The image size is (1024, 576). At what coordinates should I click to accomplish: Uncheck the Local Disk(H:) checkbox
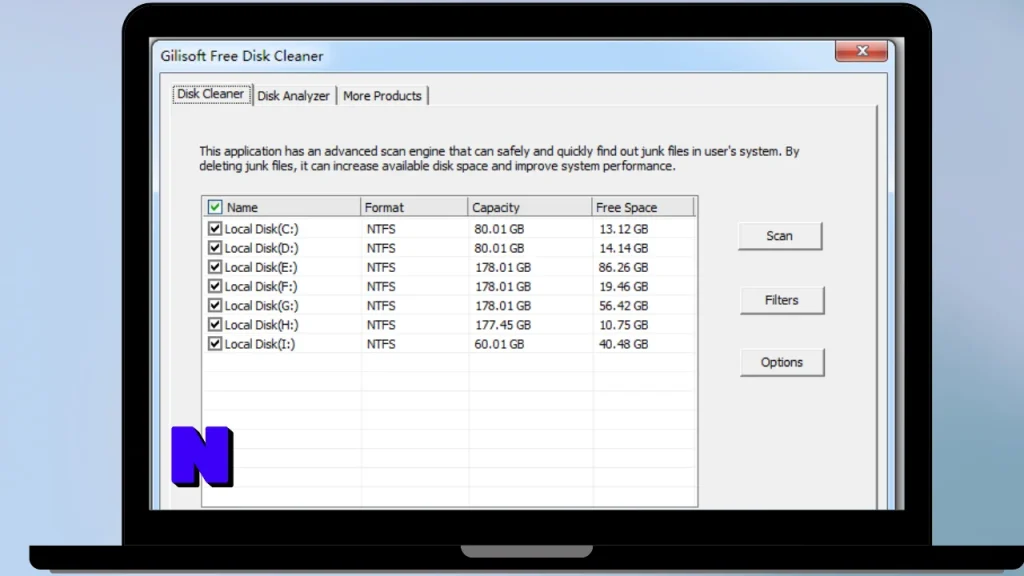coord(215,325)
